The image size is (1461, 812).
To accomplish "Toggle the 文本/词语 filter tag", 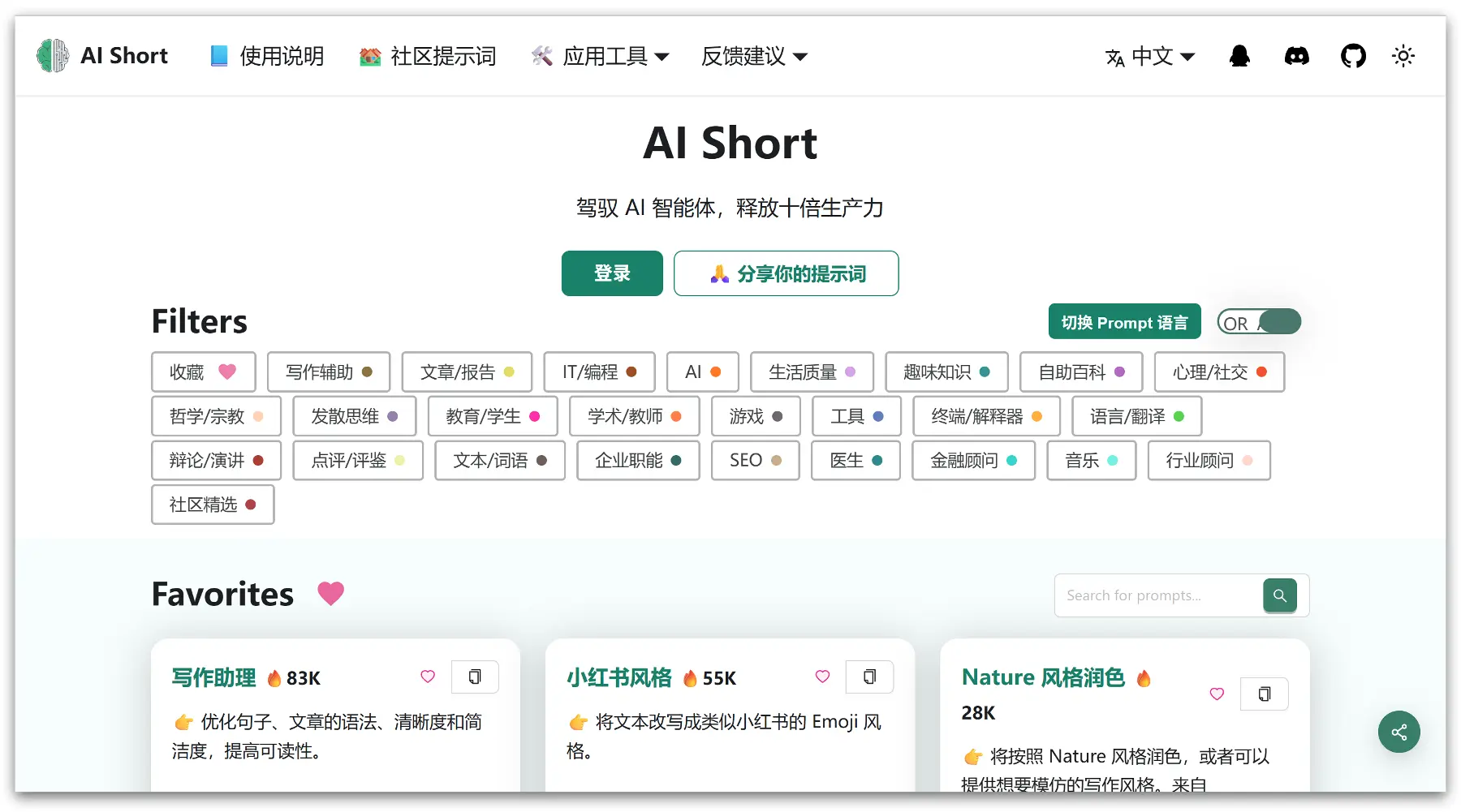I will pos(500,461).
